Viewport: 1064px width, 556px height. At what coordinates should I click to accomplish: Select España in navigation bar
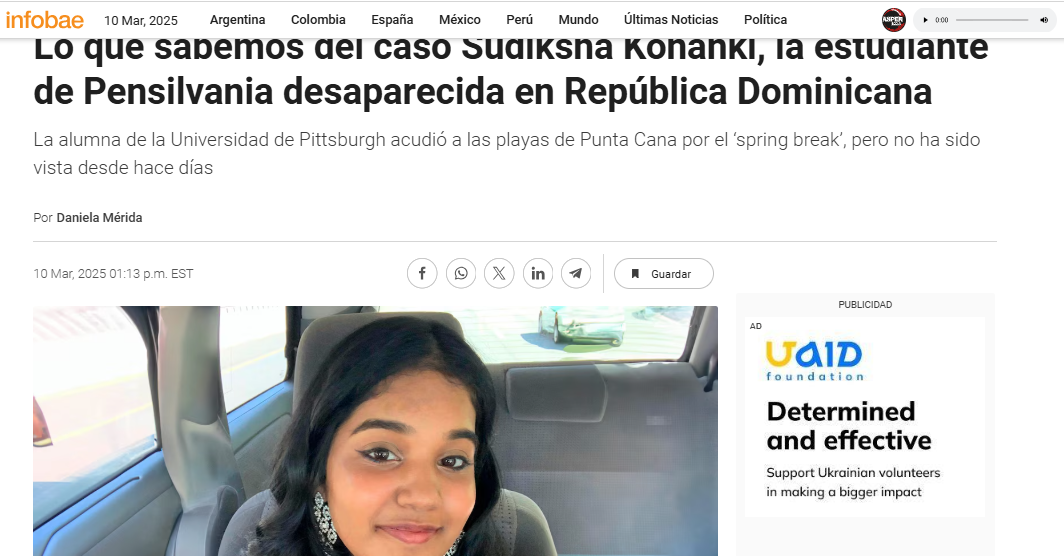pos(392,20)
